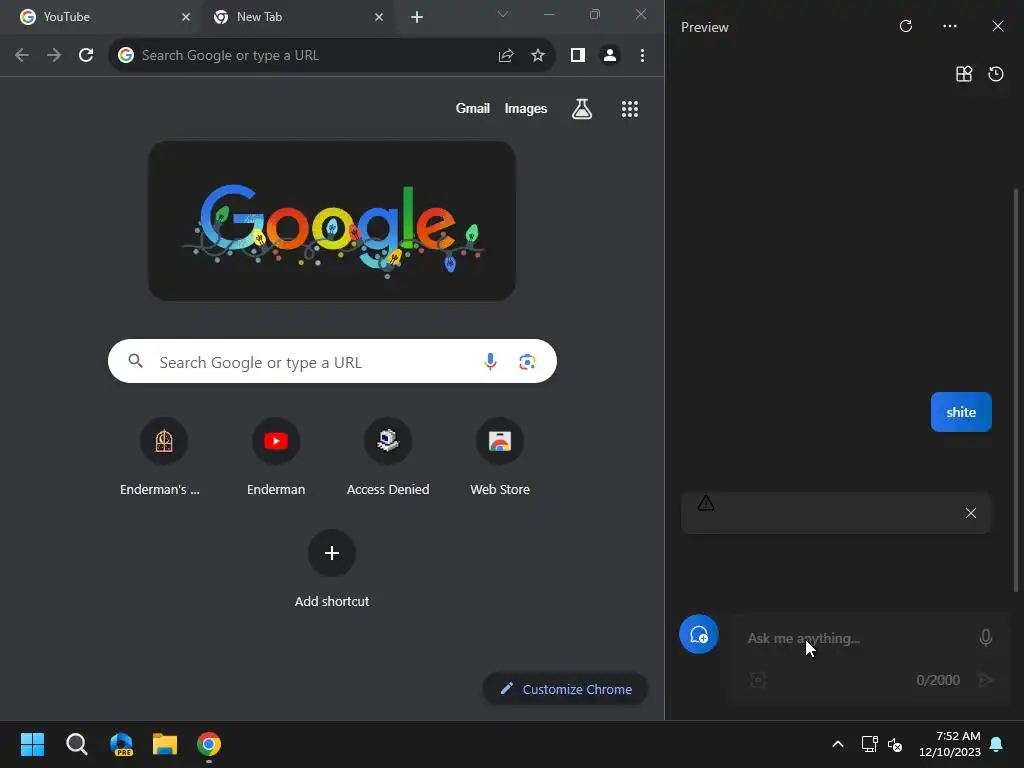Bookmark this tab with the star icon
This screenshot has width=1024, height=768.
click(x=537, y=56)
